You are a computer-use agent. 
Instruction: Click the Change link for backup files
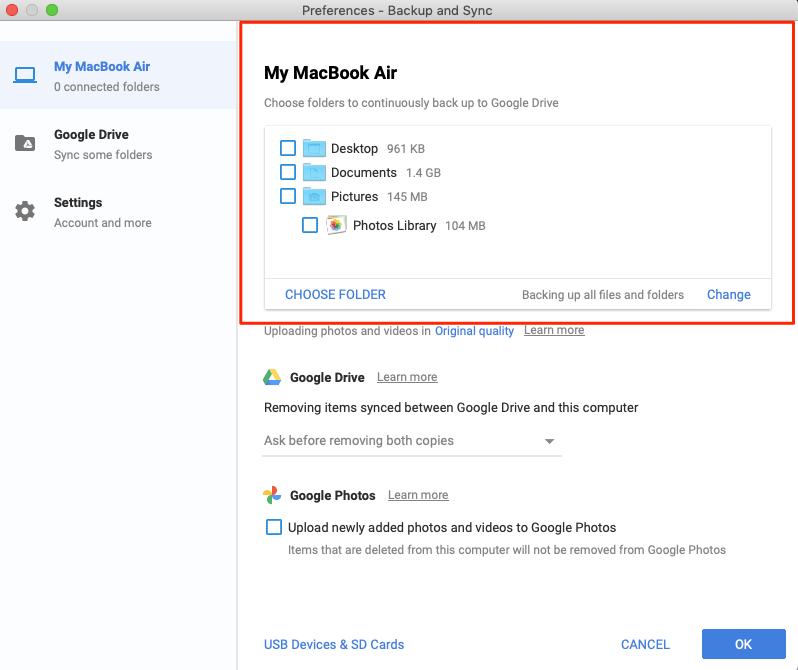tap(728, 294)
